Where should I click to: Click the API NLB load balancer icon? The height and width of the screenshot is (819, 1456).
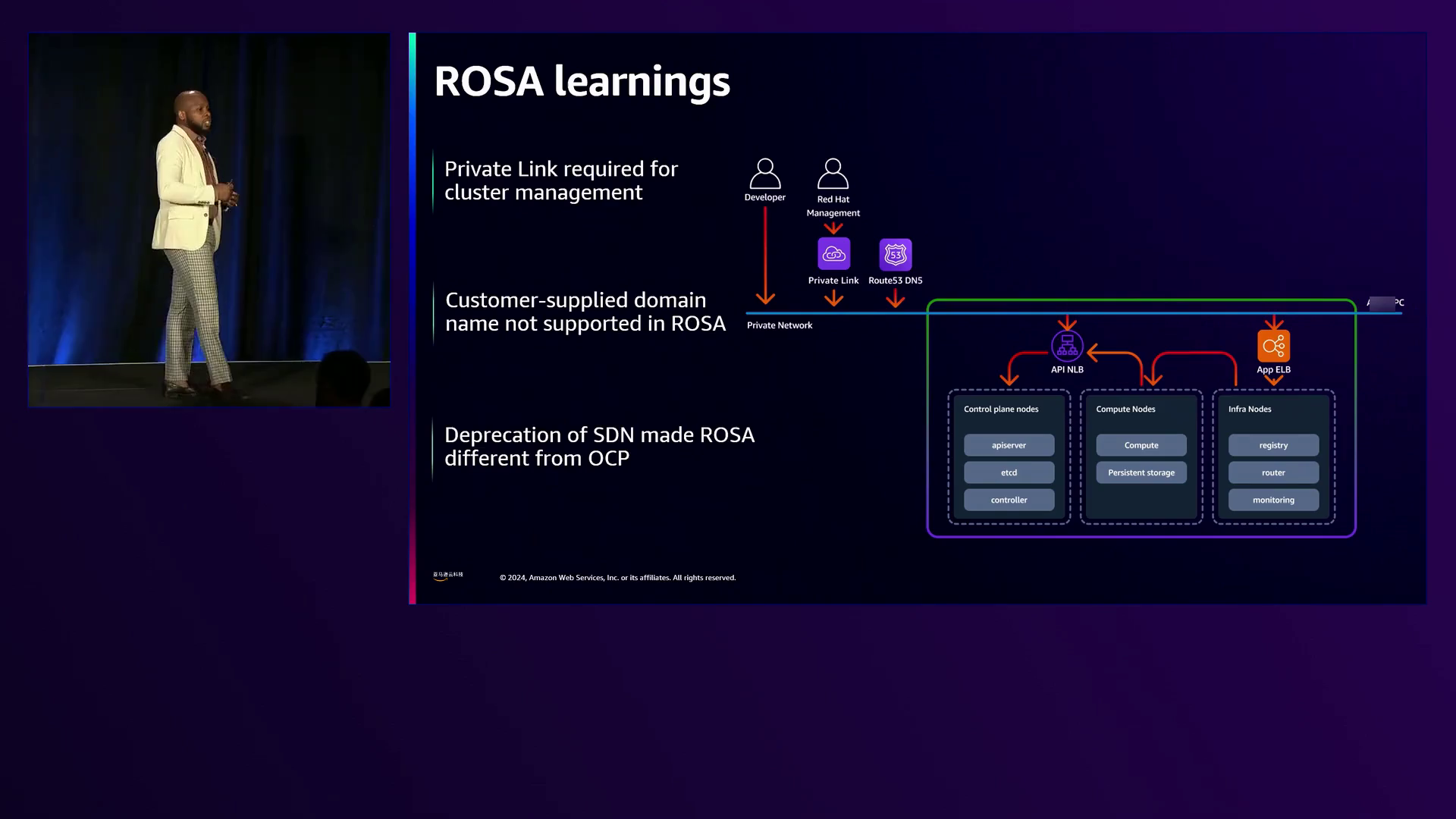tap(1067, 346)
